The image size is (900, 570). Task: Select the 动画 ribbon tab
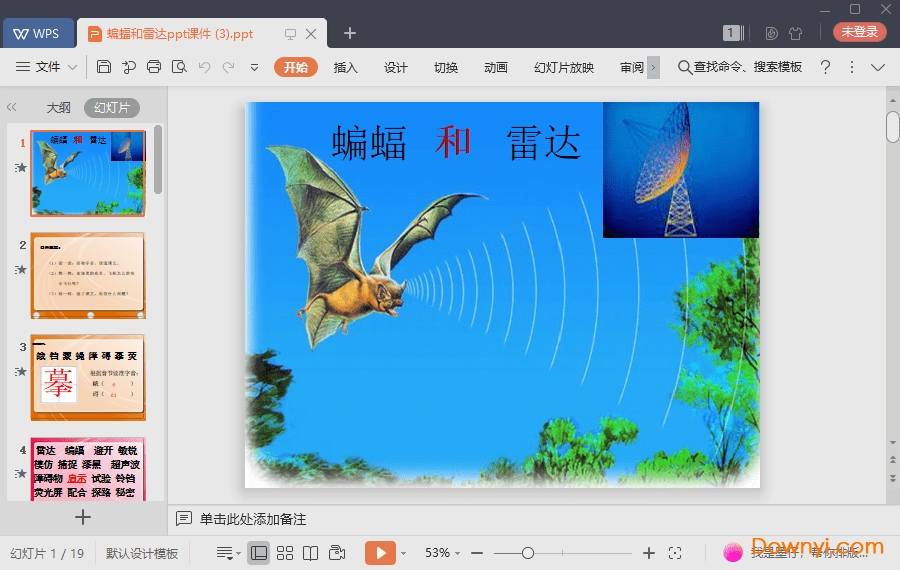496,67
